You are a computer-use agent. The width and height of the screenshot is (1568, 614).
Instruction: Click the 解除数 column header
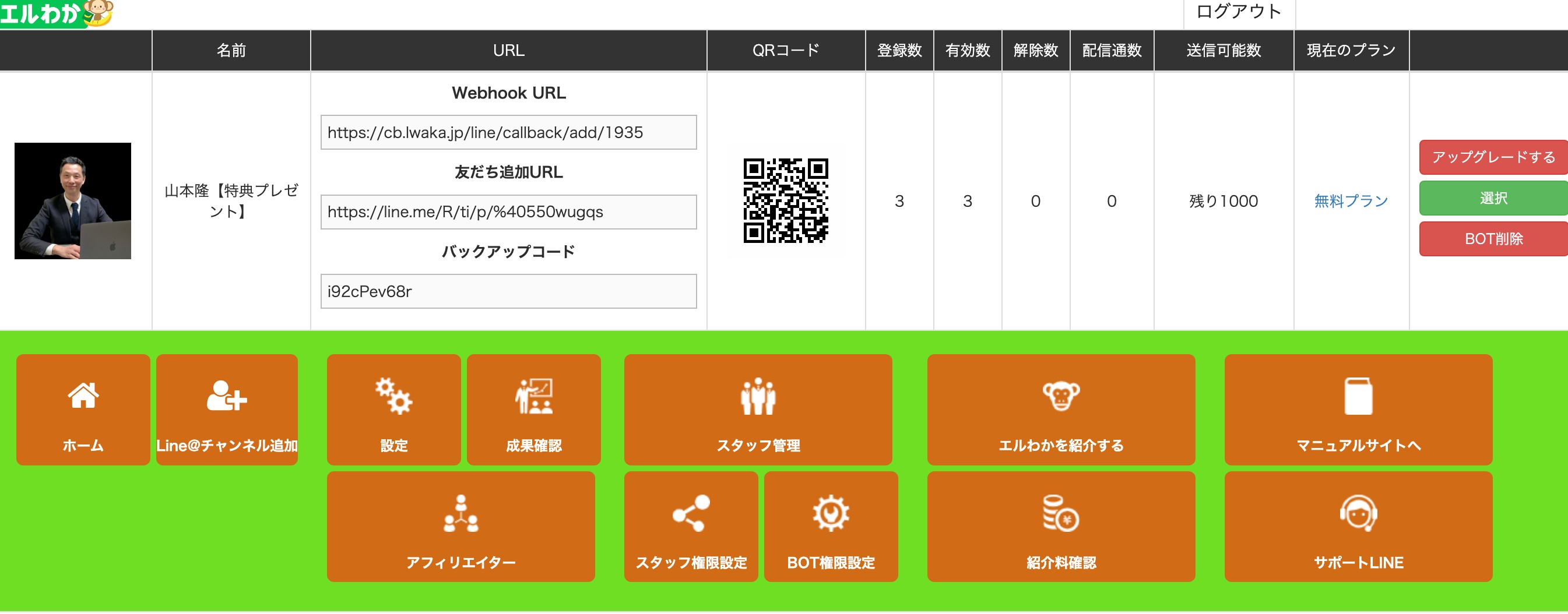click(1035, 50)
